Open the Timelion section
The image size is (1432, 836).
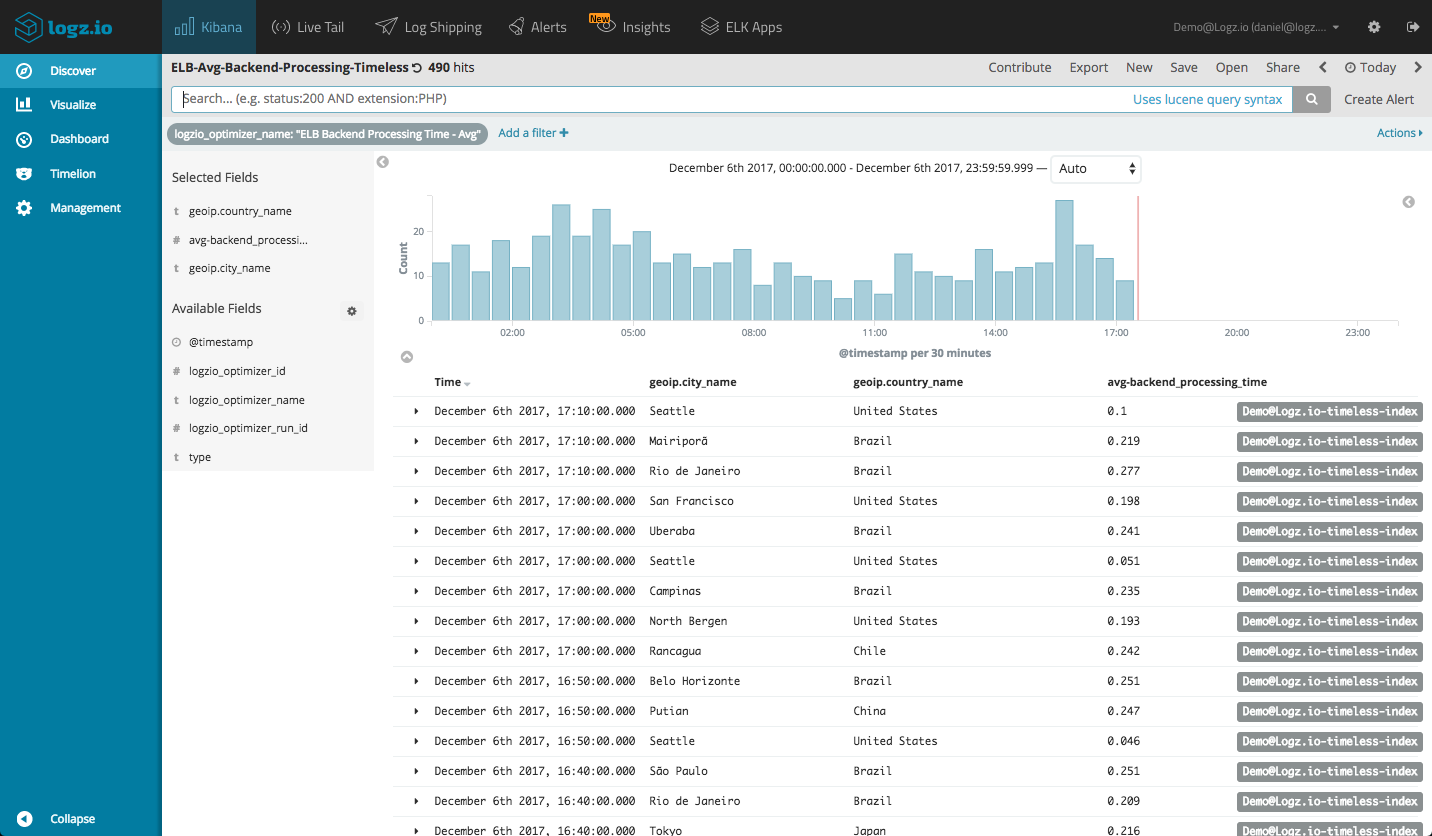click(x=81, y=174)
